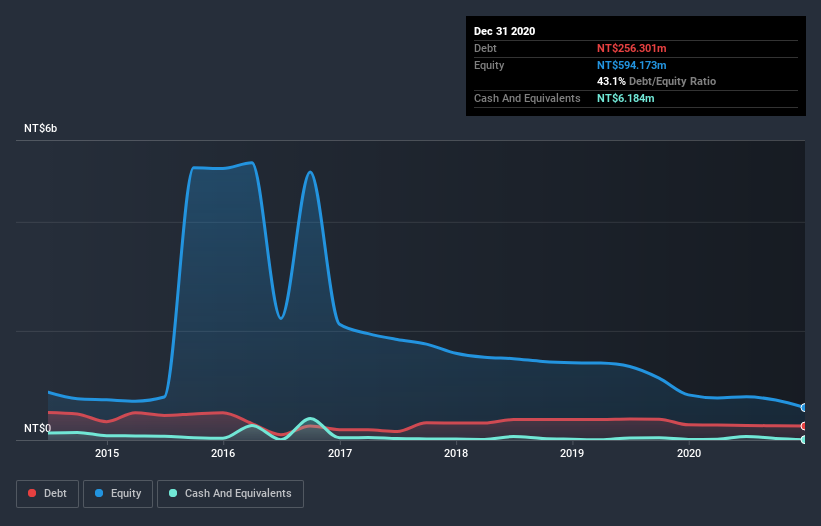This screenshot has width=821, height=526.
Task: Click the 2018 x-axis label
Action: [456, 453]
